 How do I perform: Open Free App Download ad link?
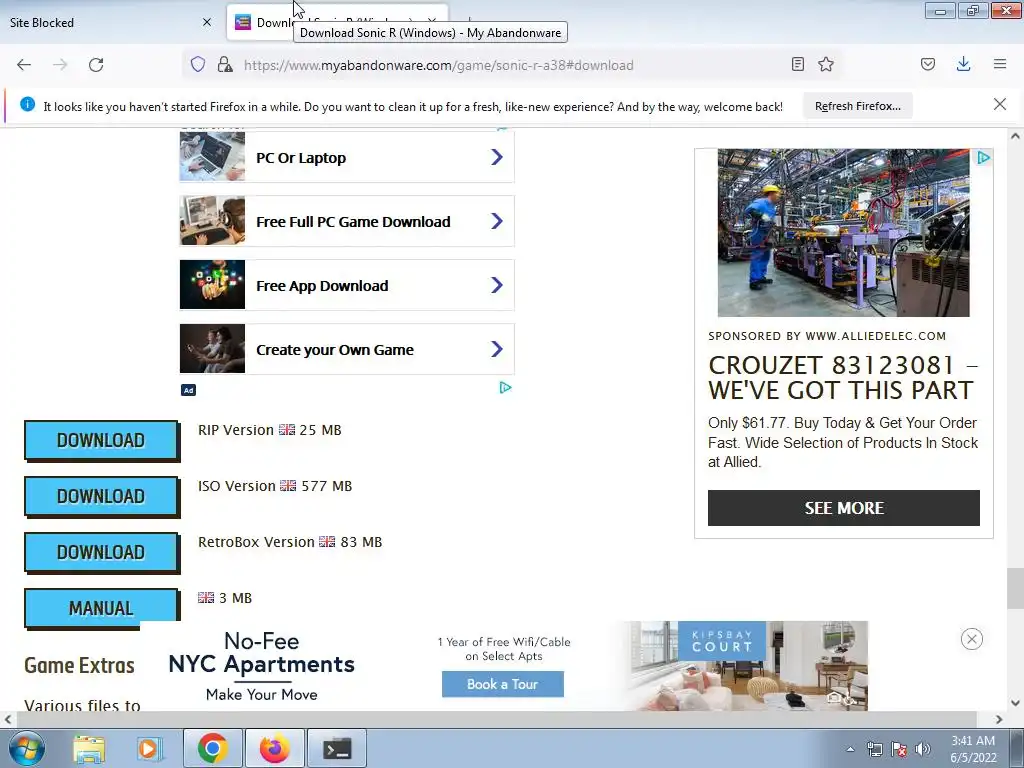point(347,285)
